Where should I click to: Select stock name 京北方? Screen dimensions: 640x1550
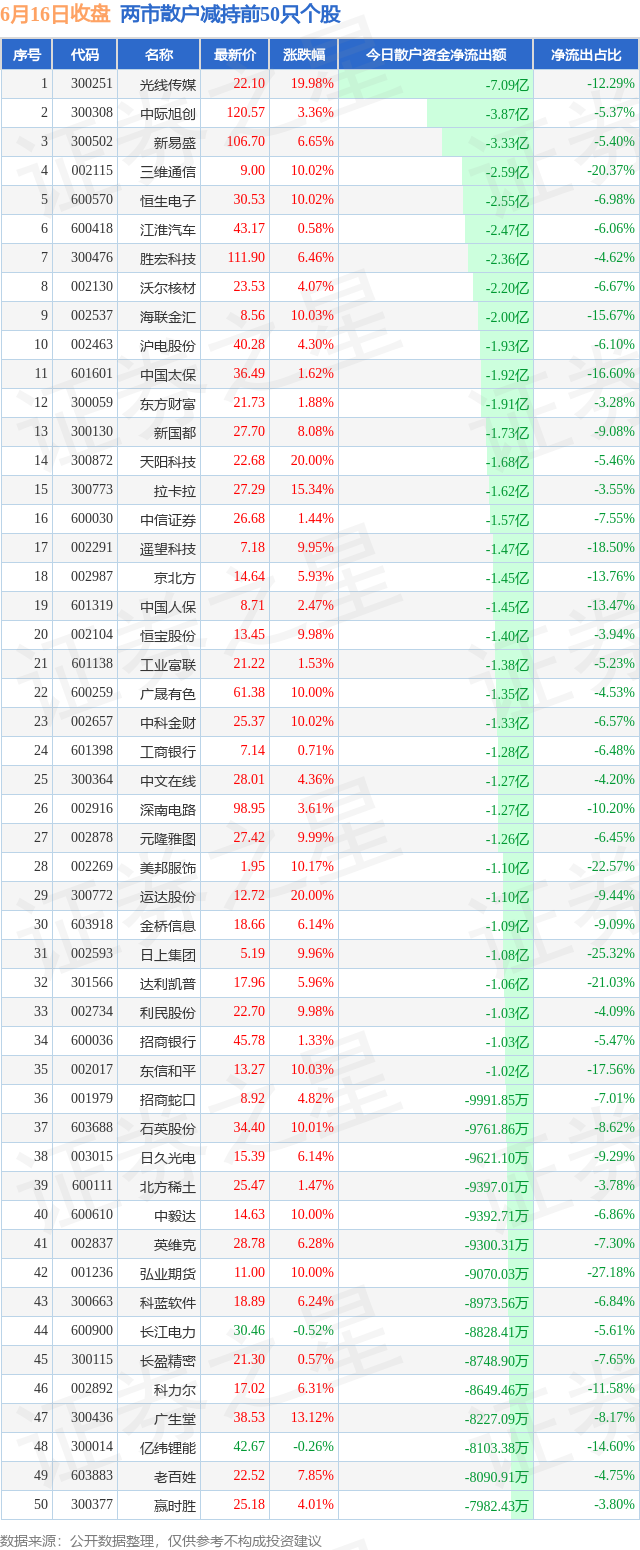175,577
